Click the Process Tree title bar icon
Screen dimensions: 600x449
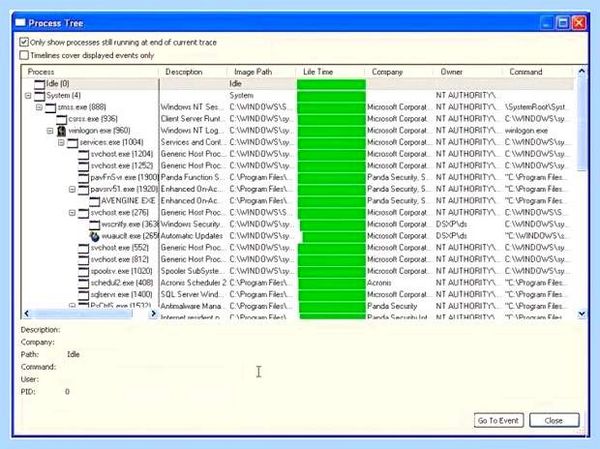pyautogui.click(x=21, y=23)
